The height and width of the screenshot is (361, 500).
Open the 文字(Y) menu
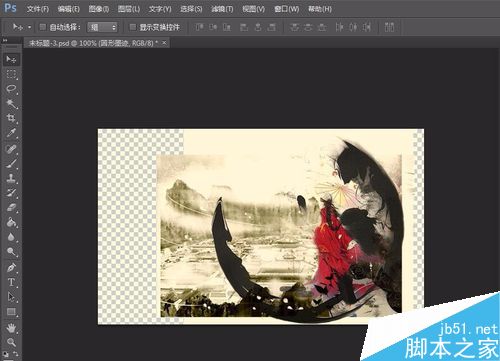(160, 9)
